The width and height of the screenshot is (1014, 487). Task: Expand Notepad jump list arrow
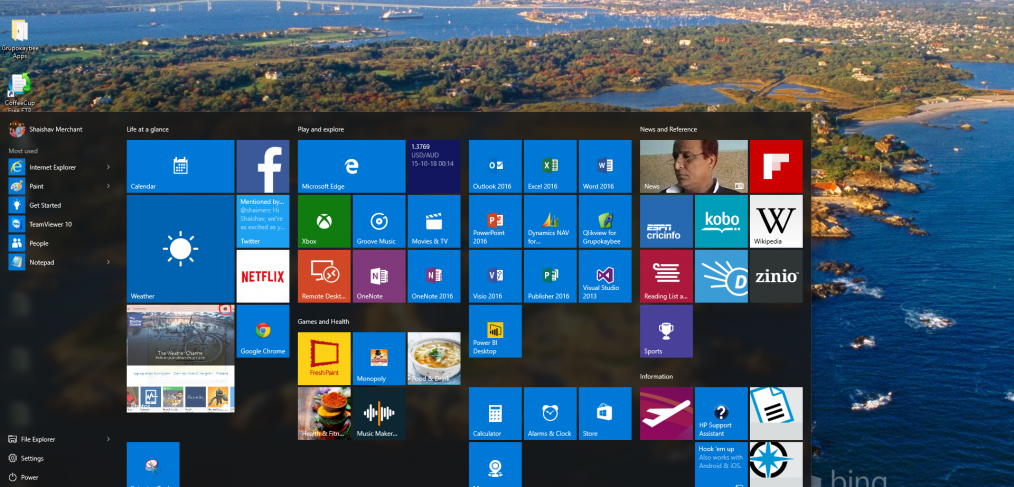click(x=108, y=262)
